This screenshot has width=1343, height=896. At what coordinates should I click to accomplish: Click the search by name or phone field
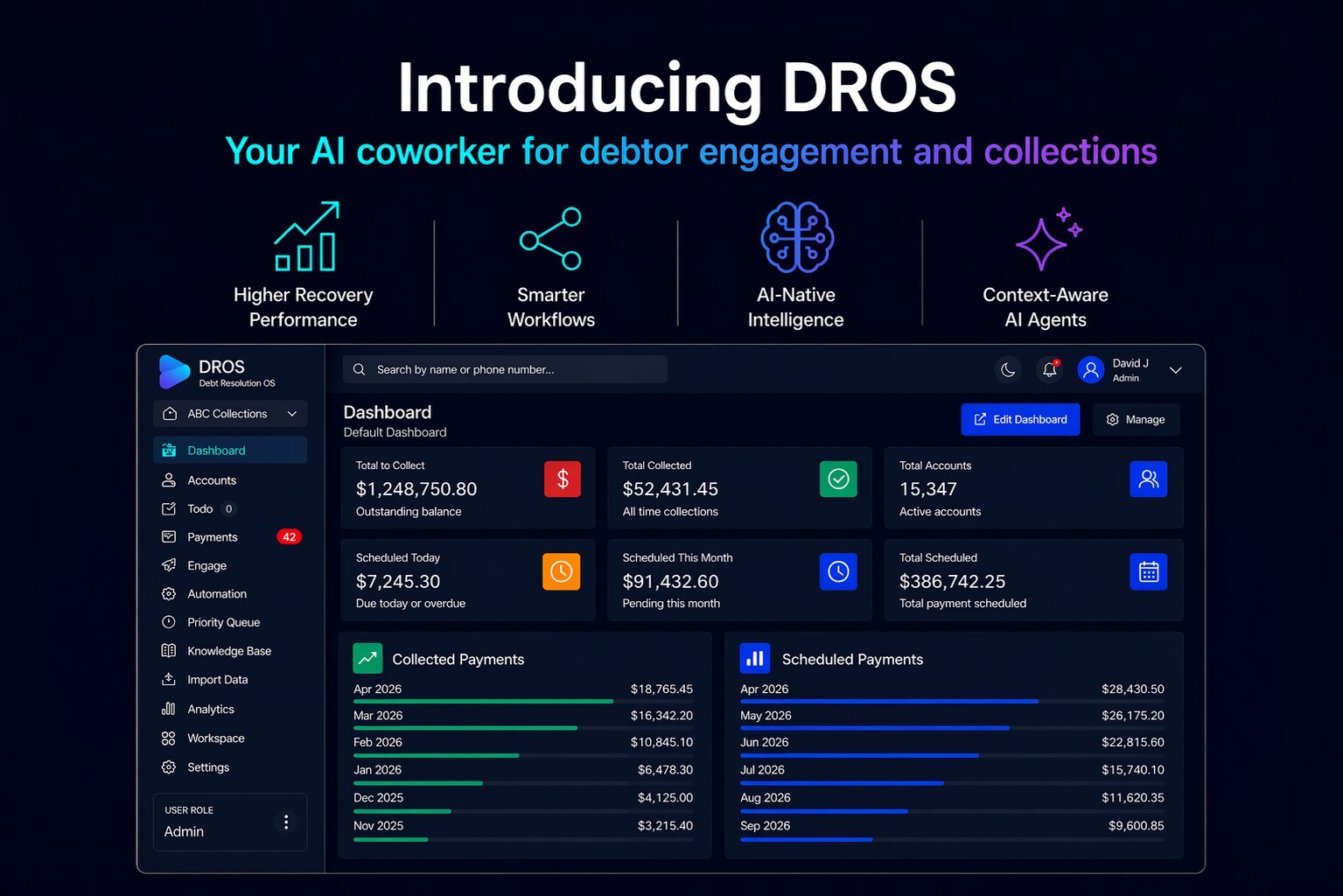[x=505, y=370]
